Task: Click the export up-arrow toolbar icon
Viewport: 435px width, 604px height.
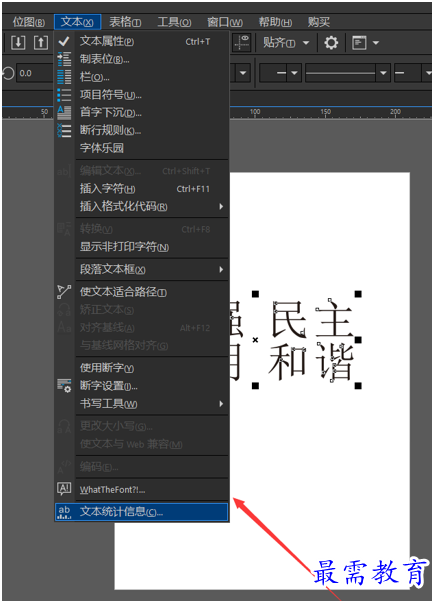Action: pos(41,42)
